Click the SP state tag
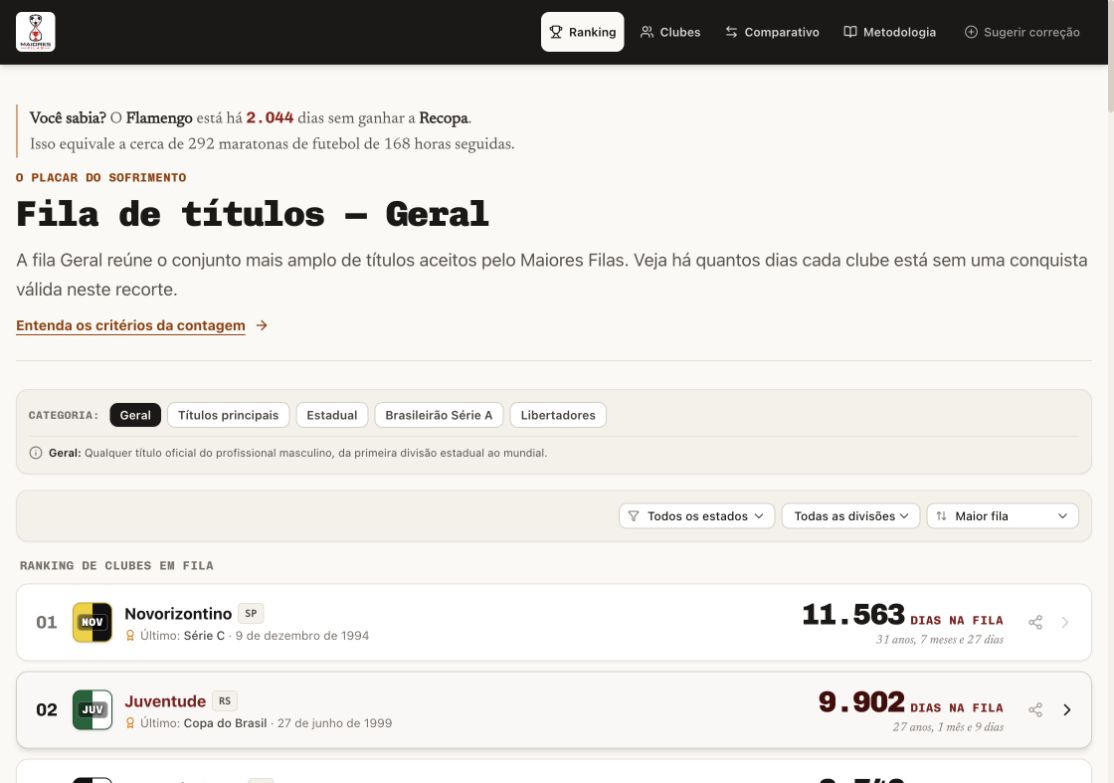Screen dimensions: 1114x783 251,613
